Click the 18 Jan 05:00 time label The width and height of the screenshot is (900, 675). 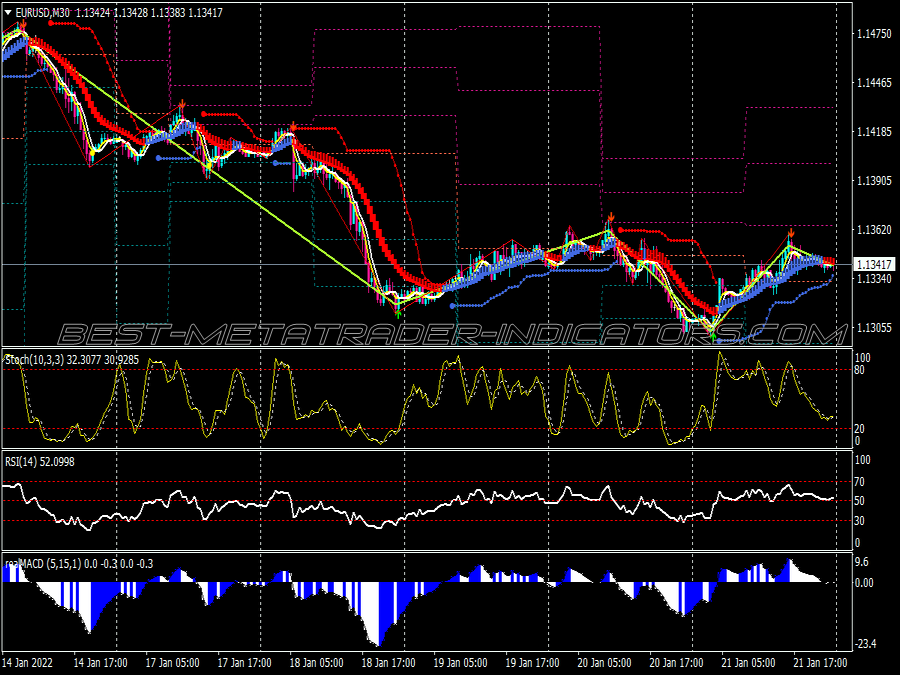point(316,663)
